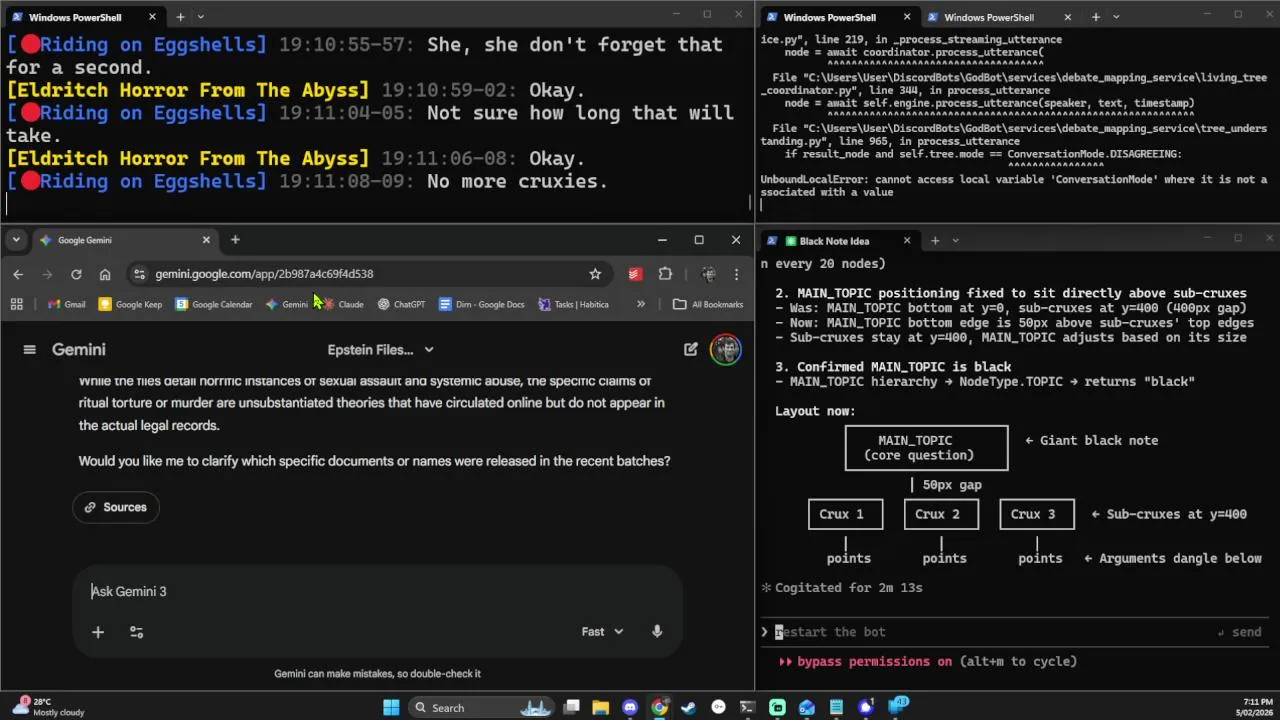Viewport: 1280px width, 720px height.
Task: Focus the Chrome address bar URL
Action: (264, 274)
